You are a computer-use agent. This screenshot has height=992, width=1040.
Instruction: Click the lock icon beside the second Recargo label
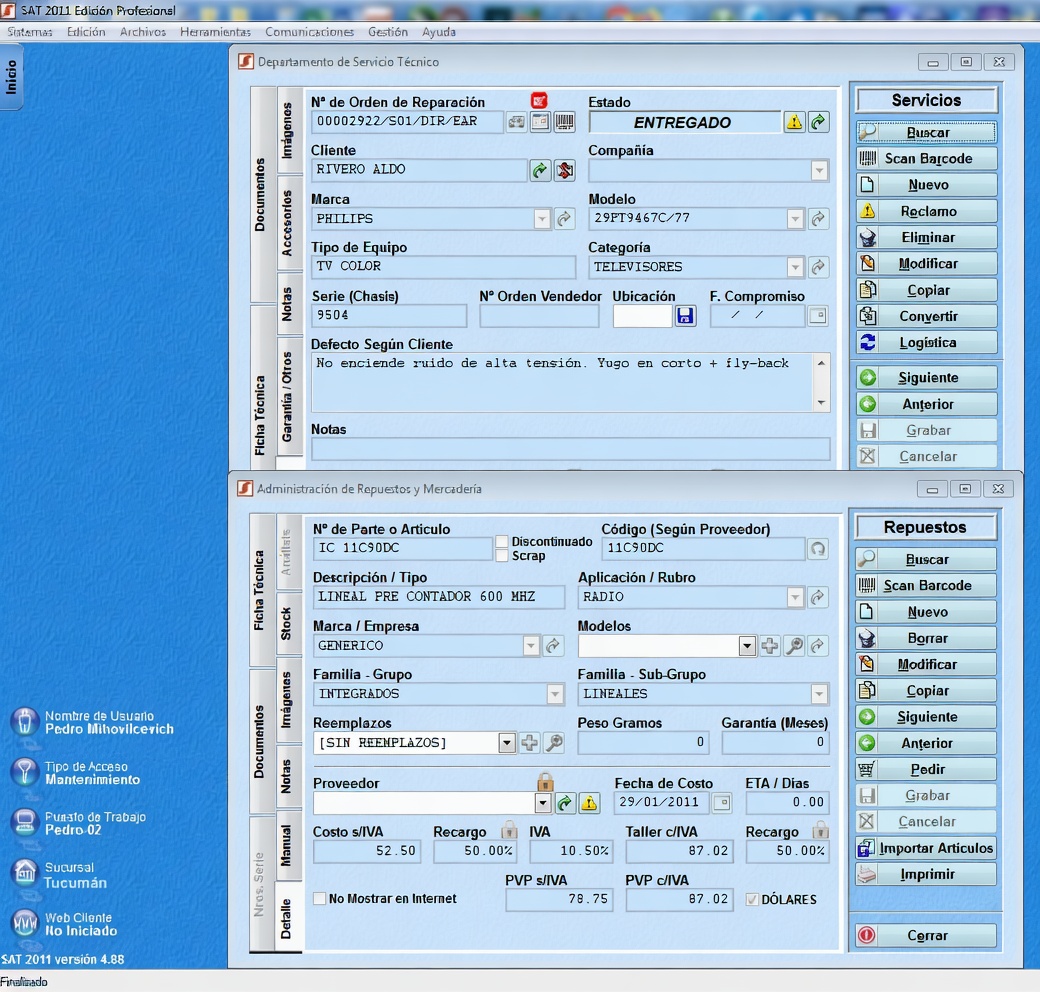coord(820,830)
